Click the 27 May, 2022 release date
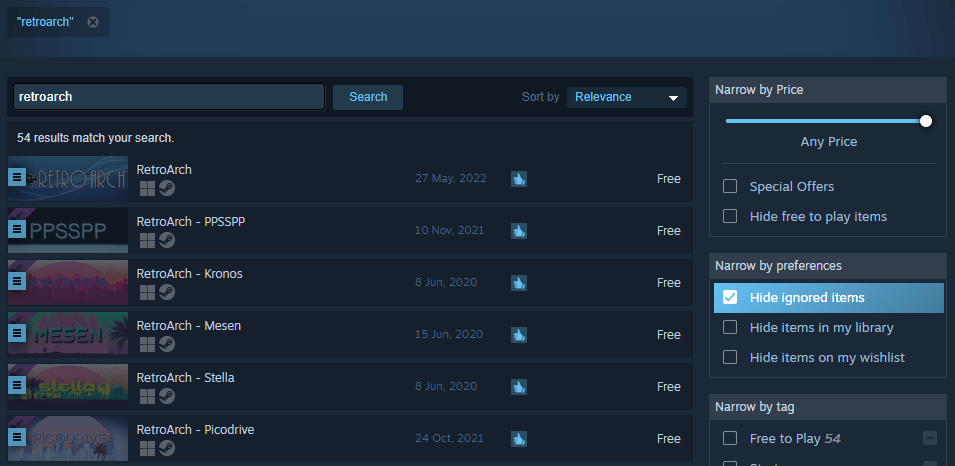This screenshot has width=955, height=466. [x=451, y=178]
